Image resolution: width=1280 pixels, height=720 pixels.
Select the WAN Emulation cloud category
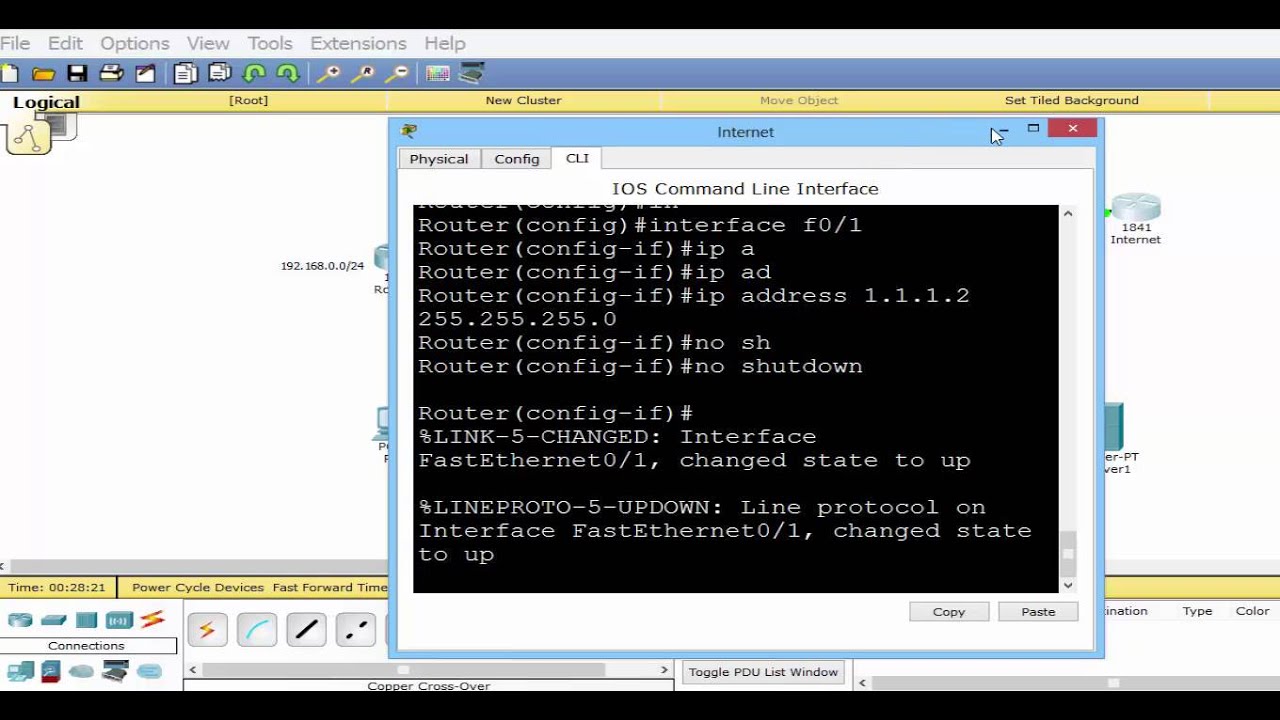82,671
